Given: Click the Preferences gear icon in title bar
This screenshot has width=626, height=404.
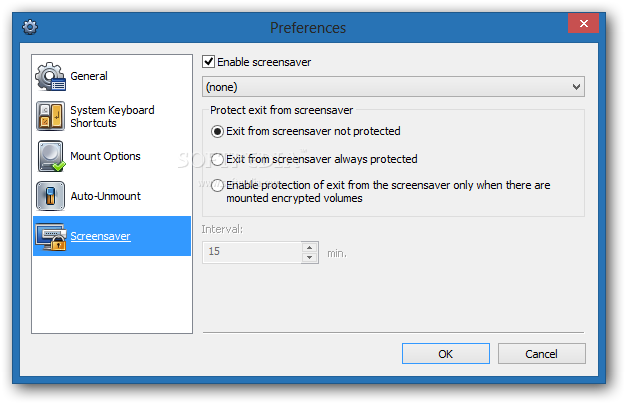Looking at the screenshot, I should tap(30, 27).
